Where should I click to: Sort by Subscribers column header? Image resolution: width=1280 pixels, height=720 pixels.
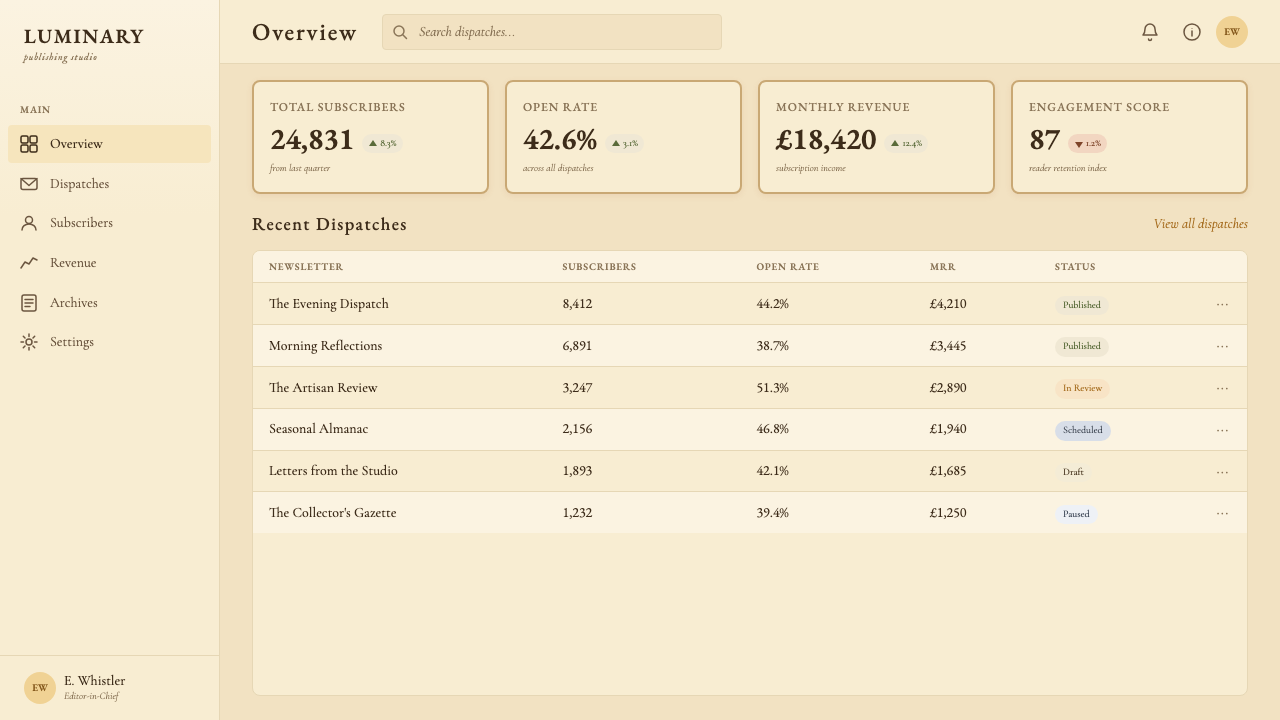click(599, 267)
